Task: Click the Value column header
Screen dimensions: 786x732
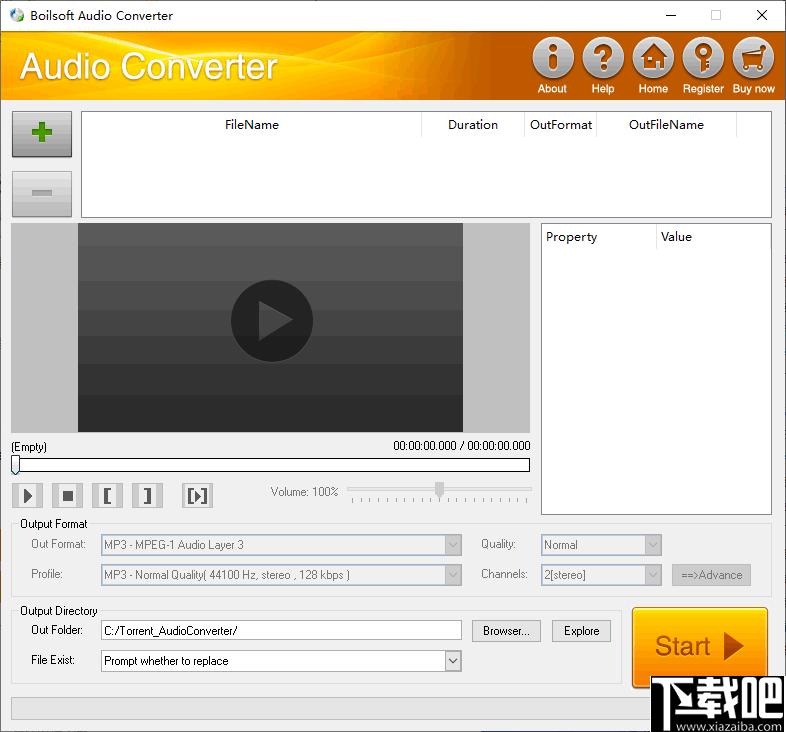Action: pyautogui.click(x=713, y=237)
